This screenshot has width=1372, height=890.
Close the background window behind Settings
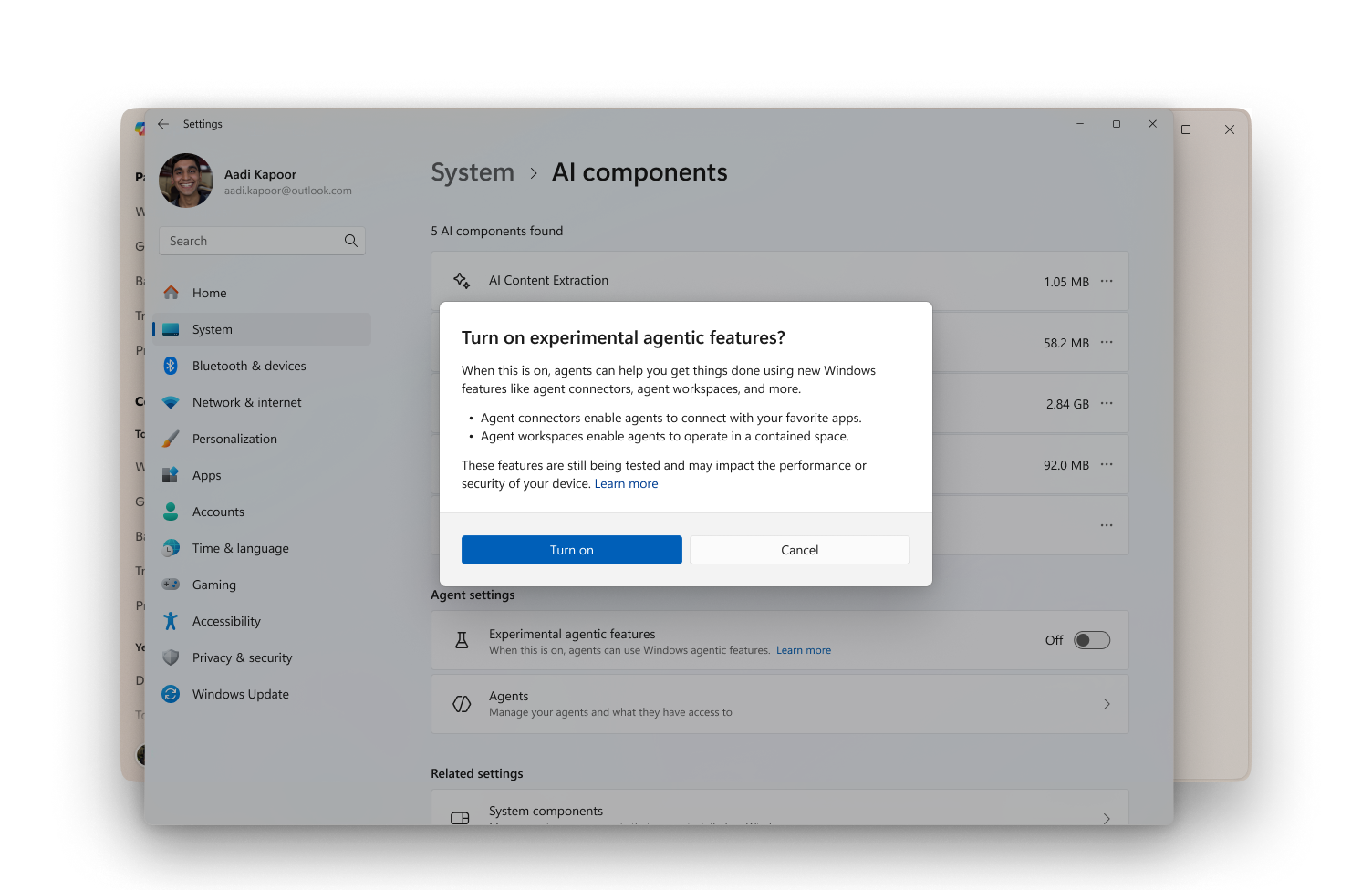click(x=1230, y=129)
